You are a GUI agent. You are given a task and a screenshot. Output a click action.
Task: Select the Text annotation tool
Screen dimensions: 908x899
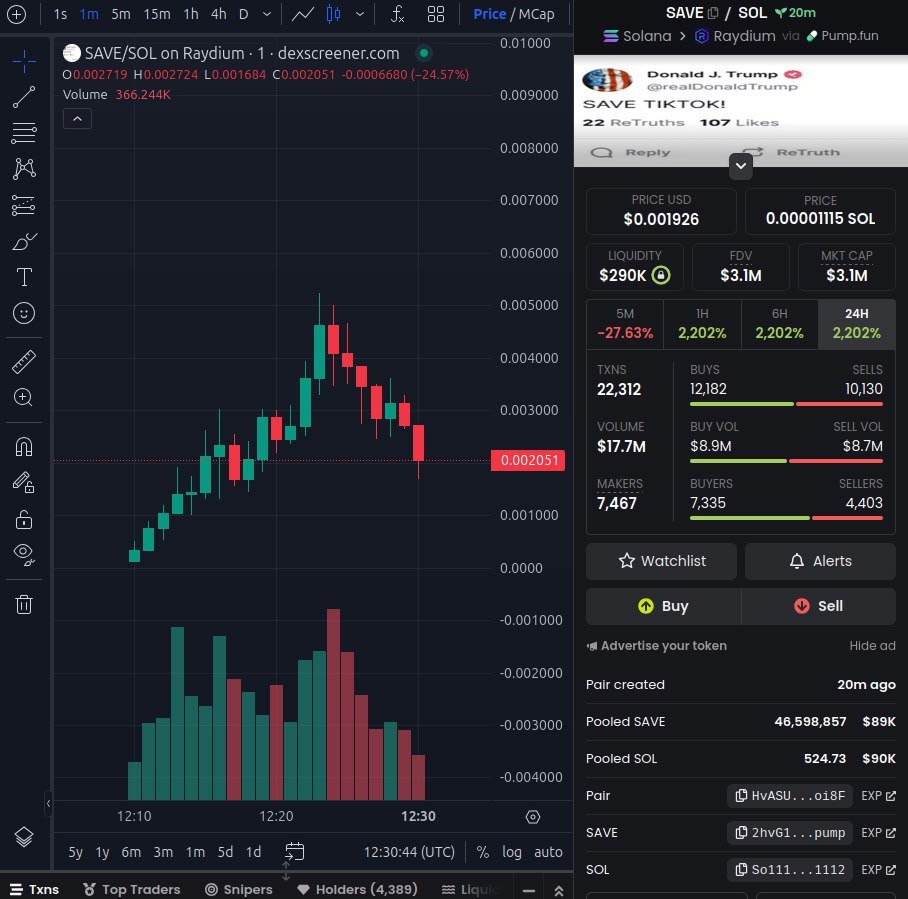24,277
